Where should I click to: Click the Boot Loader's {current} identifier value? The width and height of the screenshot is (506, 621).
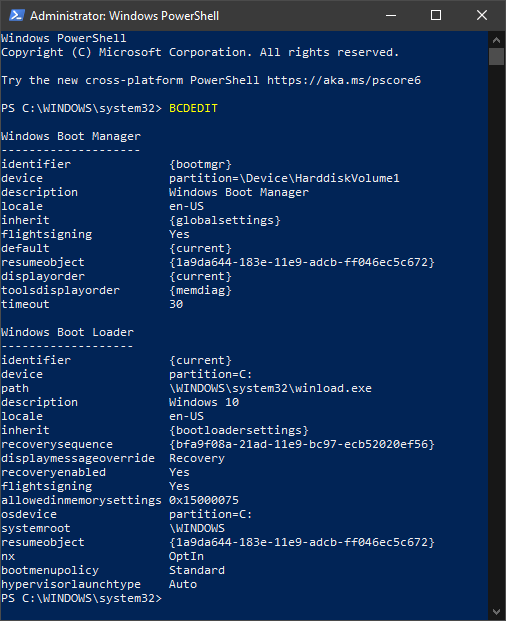coord(200,360)
